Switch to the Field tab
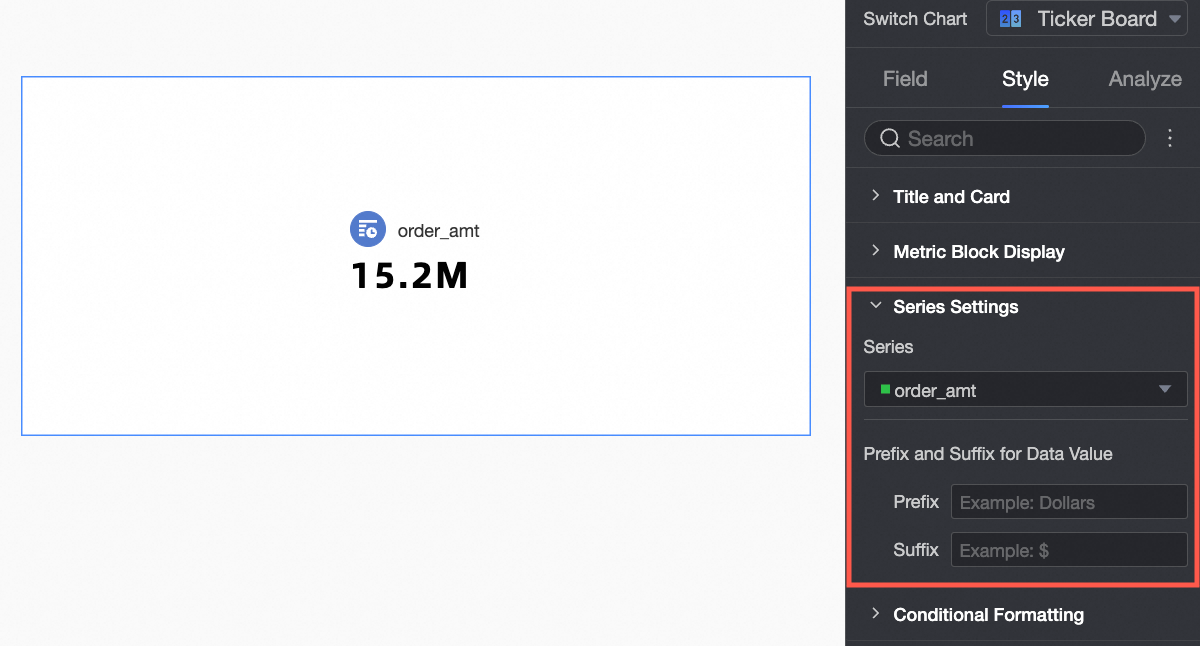 905,79
